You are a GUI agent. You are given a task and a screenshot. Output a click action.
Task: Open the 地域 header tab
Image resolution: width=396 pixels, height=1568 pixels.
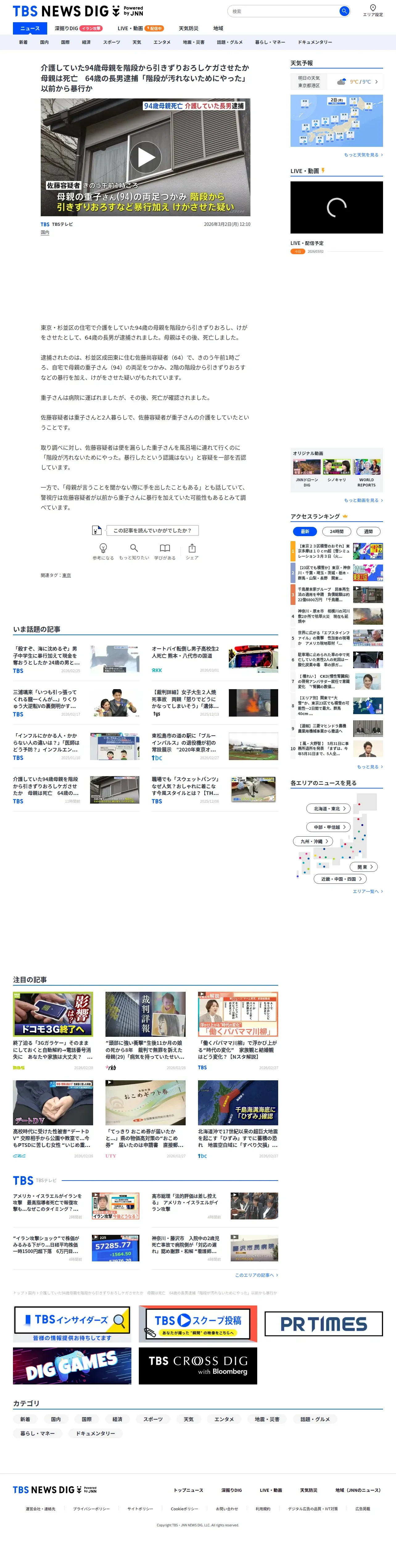click(x=218, y=29)
